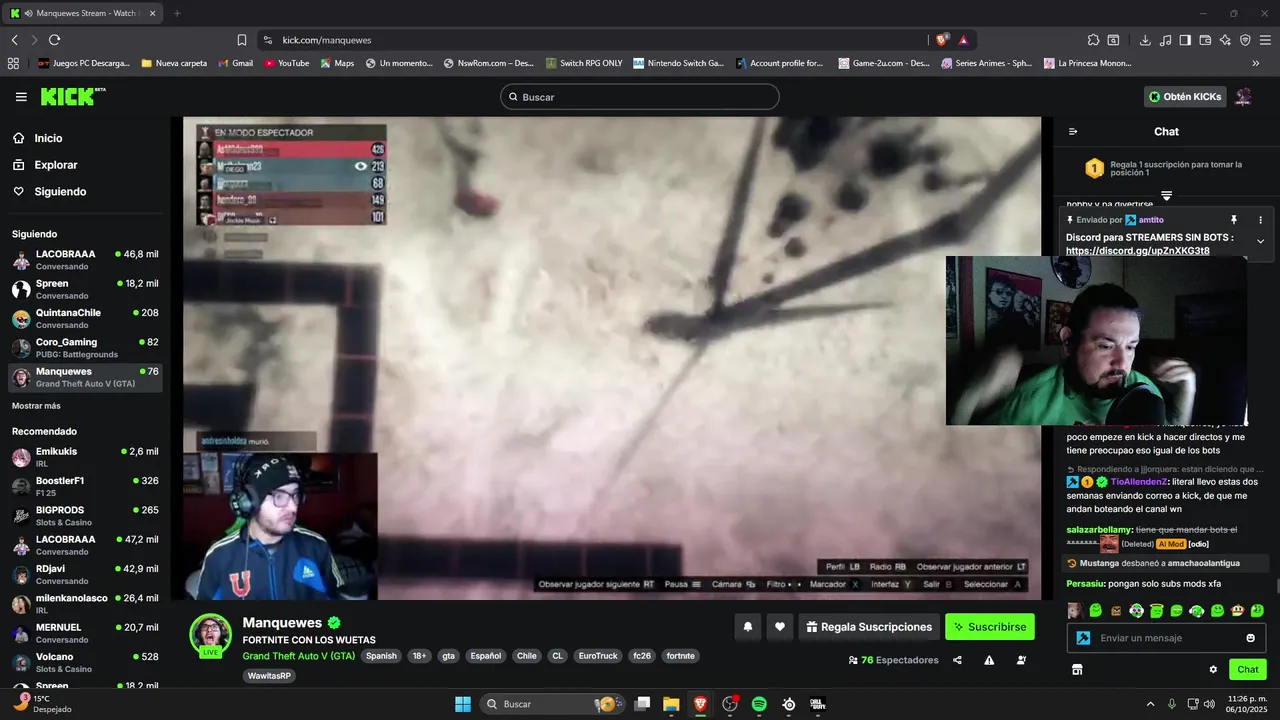Screen dimensions: 1280x720
Task: Open BoostlerF1 recommended channel
Action: [85, 486]
